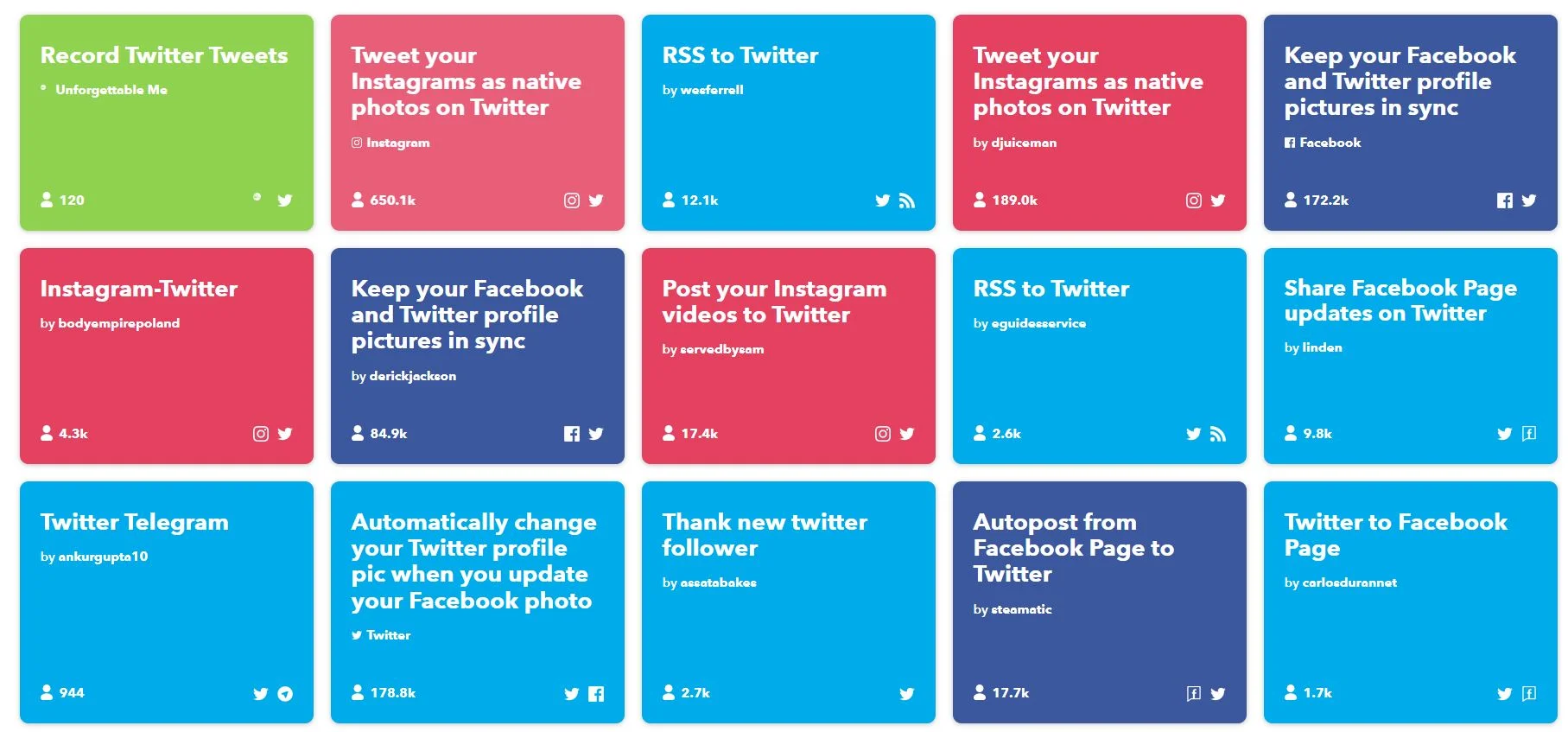The image size is (1568, 732).
Task: Click Instagram icon on djuiceman's card
Action: (x=1194, y=201)
